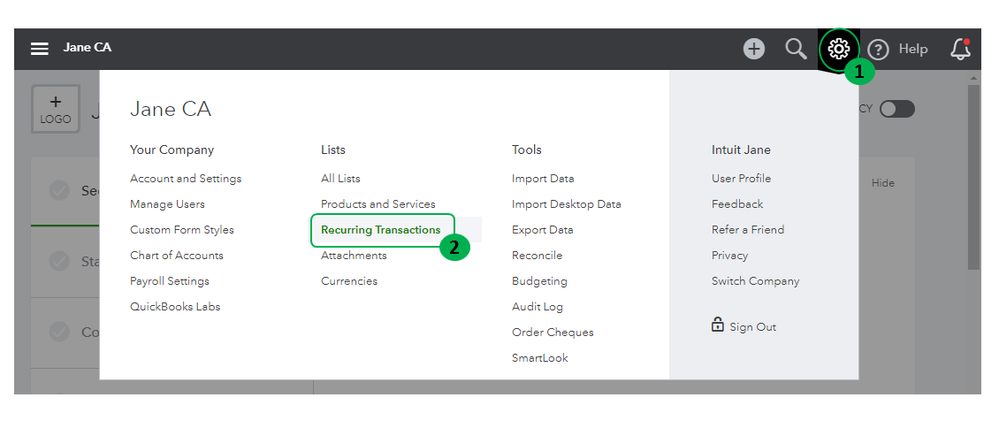Open the Search magnifier icon
Screen dimensions: 999x429
(796, 49)
